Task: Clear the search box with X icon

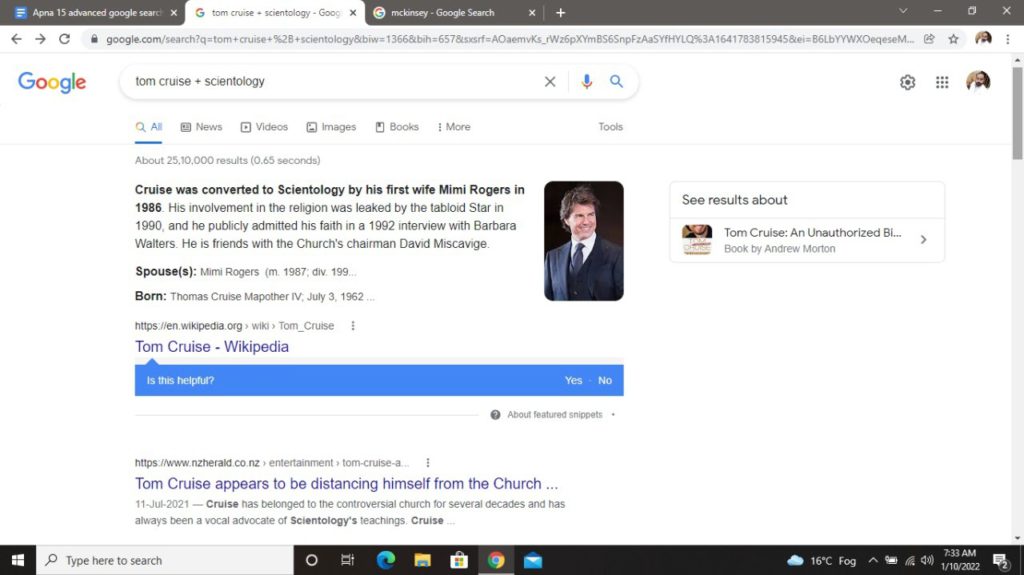Action: pos(549,82)
